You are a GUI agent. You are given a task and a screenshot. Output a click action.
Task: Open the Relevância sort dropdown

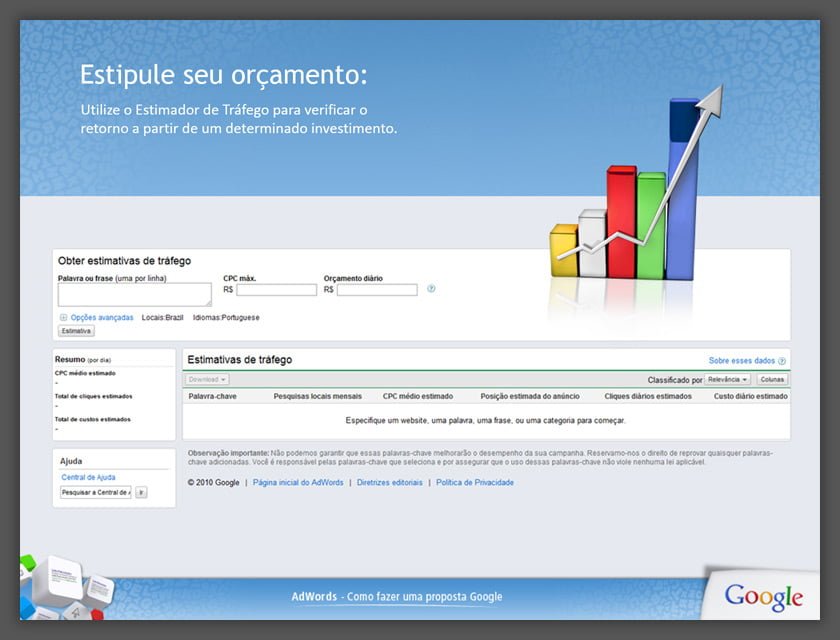[x=727, y=379]
